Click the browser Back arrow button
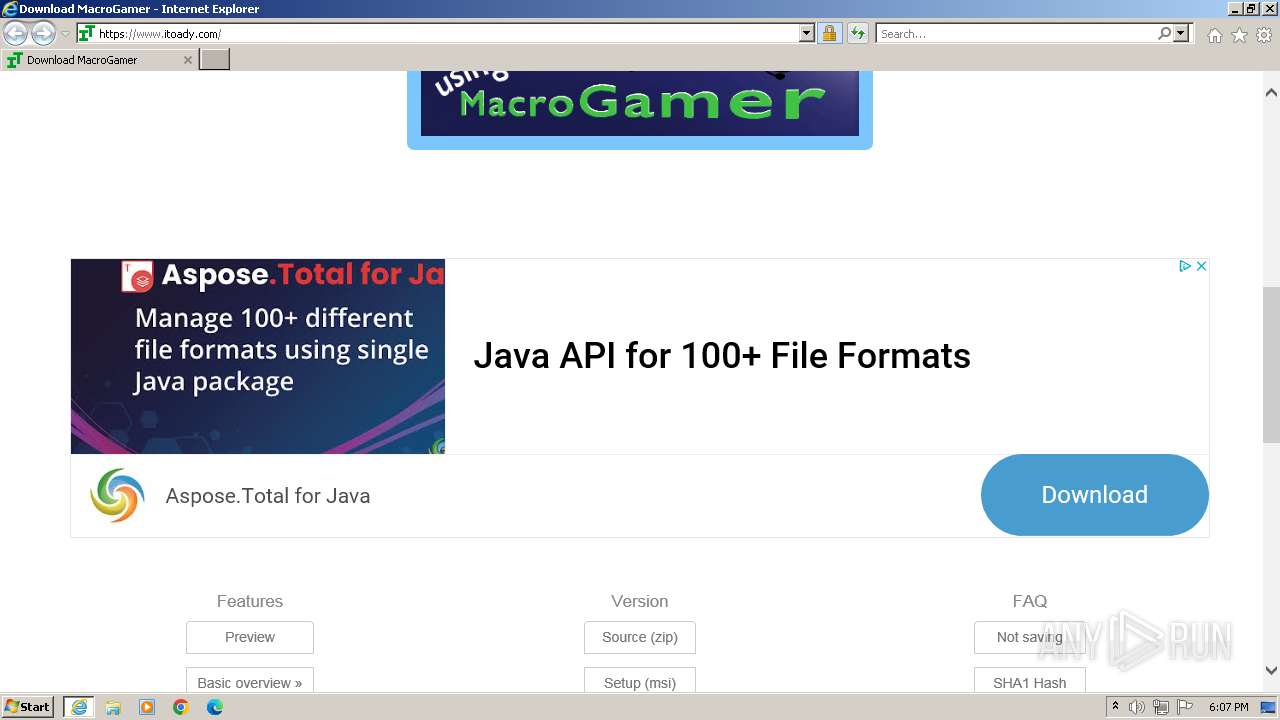 pyautogui.click(x=15, y=34)
